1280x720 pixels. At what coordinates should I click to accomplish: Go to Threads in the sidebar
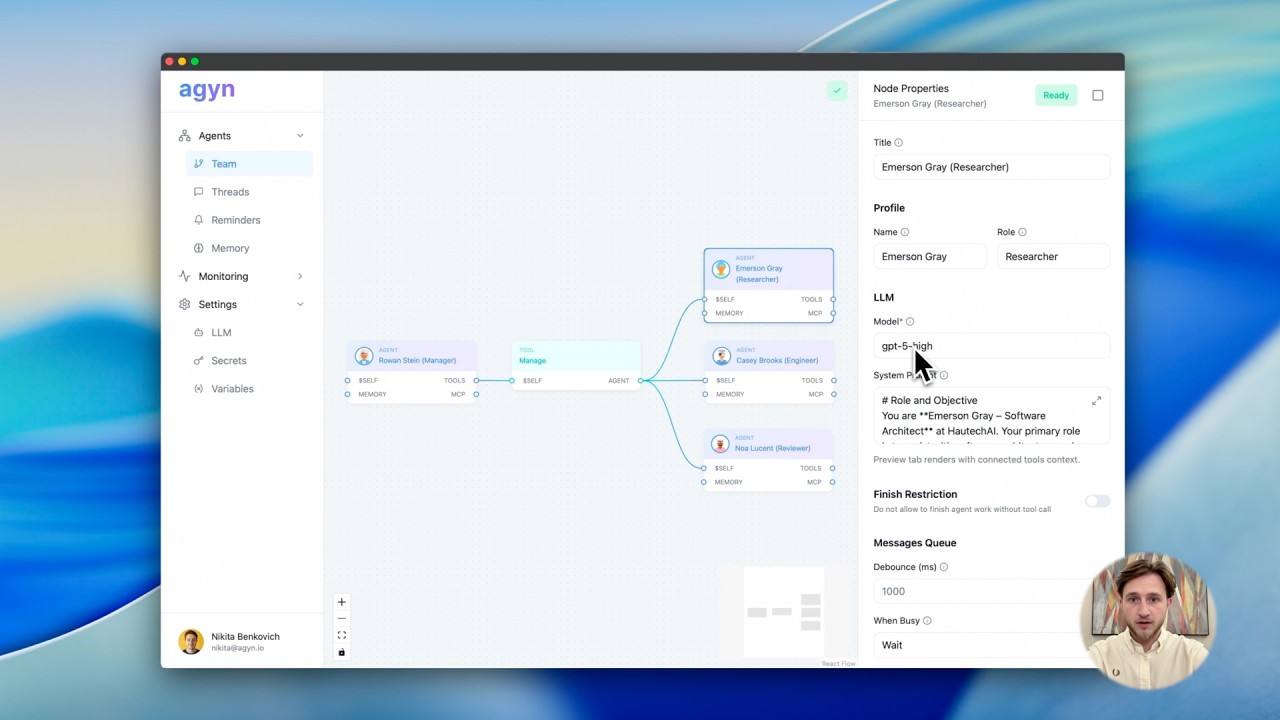point(249,192)
